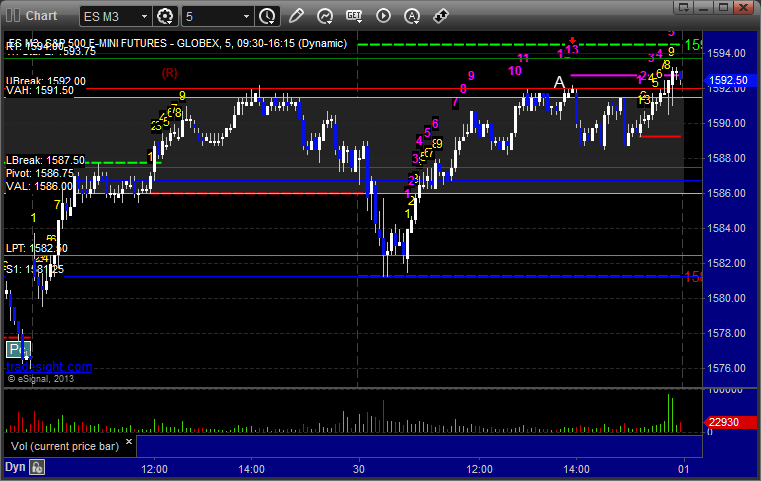This screenshot has width=761, height=481.
Task: Click the VAL: 1586.00 label
Action: click(39, 186)
